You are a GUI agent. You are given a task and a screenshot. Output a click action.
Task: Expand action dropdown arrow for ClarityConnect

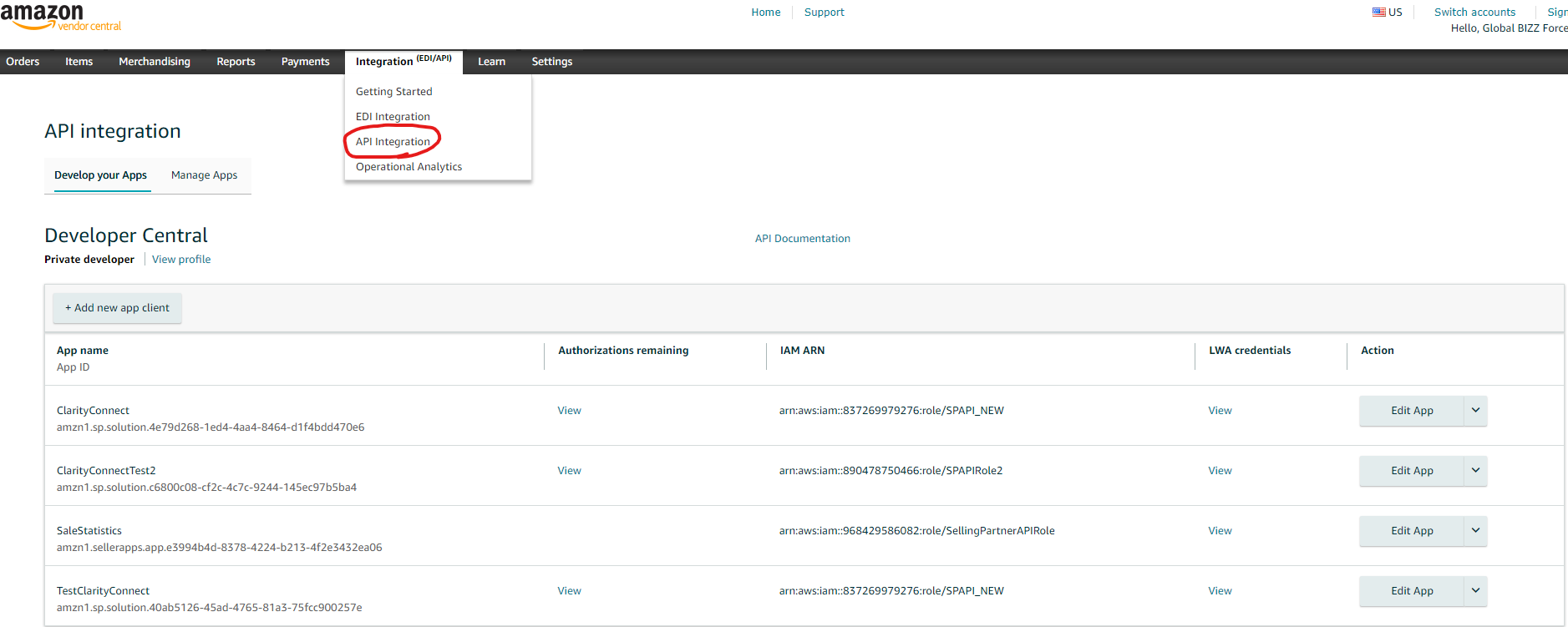[x=1475, y=411]
